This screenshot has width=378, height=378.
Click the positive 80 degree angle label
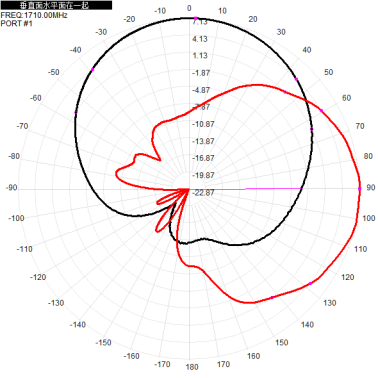368,156
